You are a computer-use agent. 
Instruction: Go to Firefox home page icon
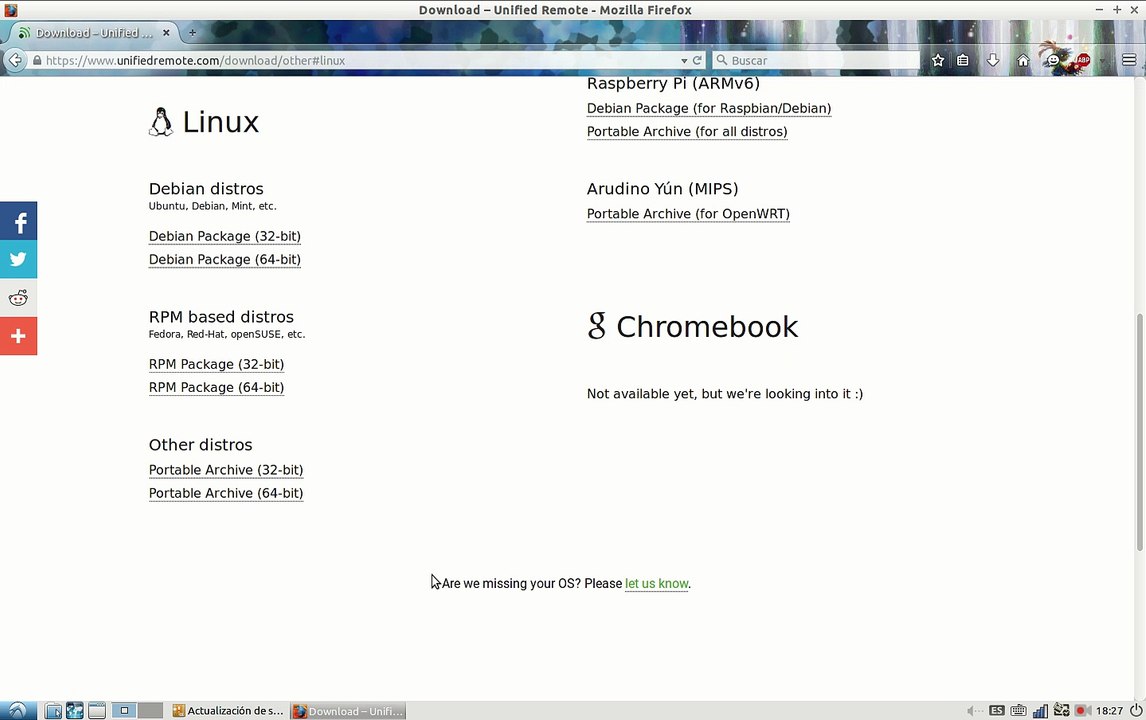click(1023, 61)
